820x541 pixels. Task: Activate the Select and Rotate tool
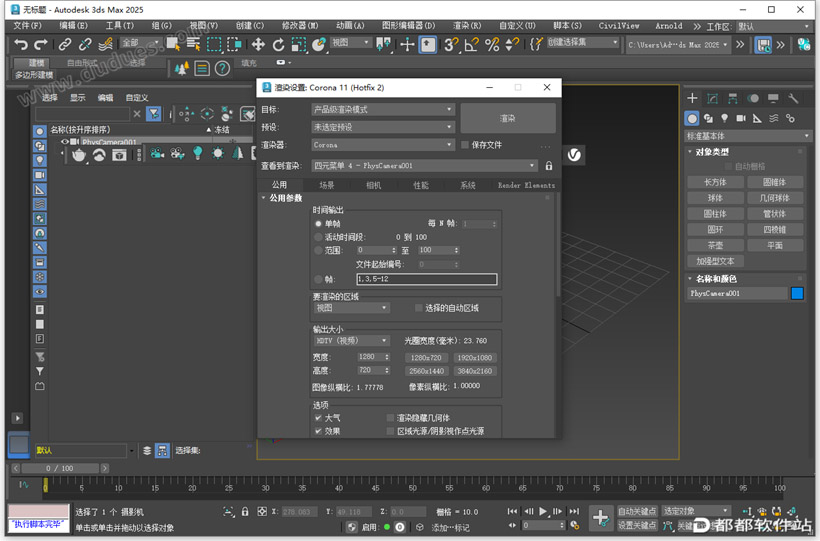tap(278, 44)
